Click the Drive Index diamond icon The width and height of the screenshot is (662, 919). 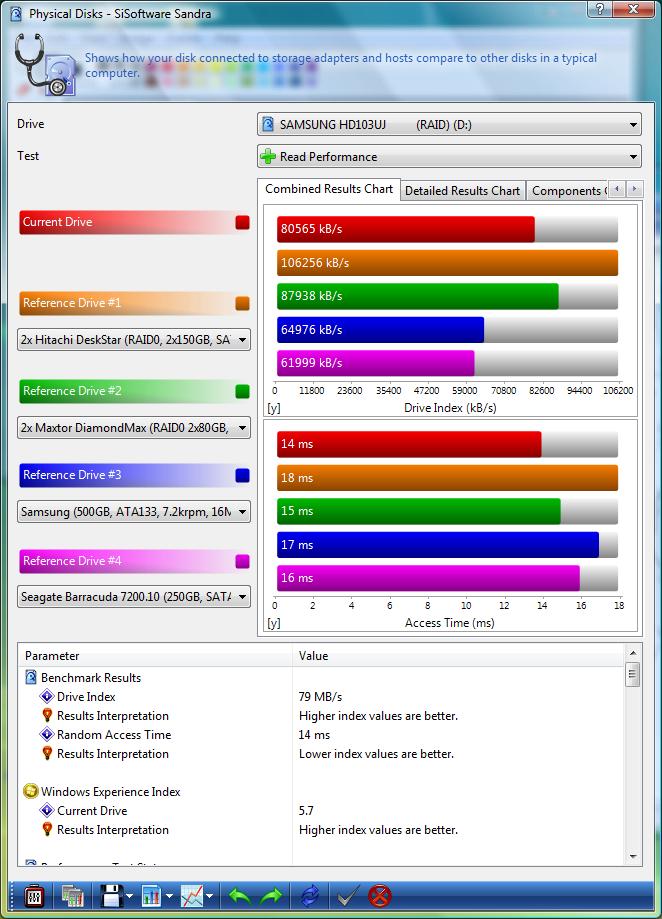47,696
